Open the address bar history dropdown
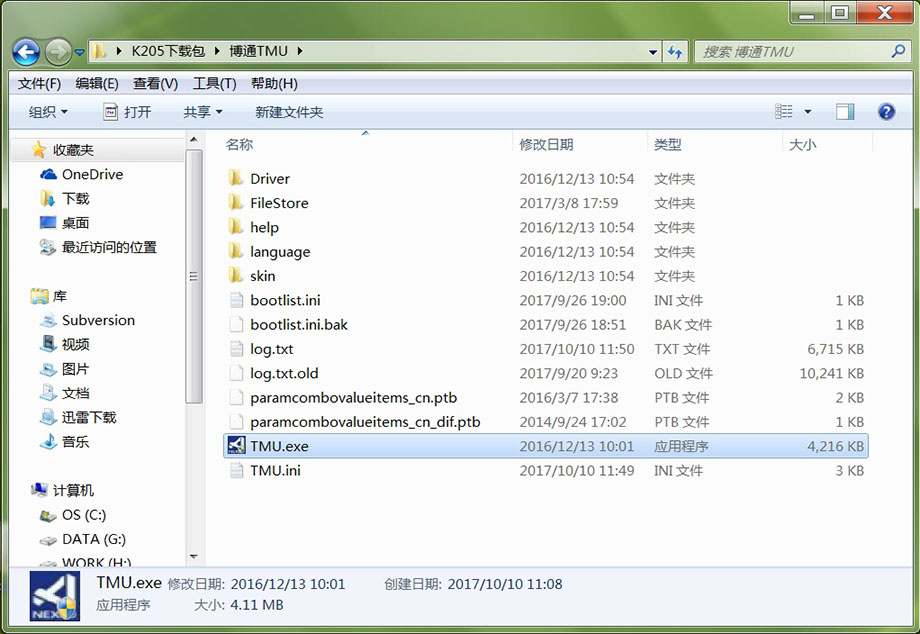 click(653, 51)
